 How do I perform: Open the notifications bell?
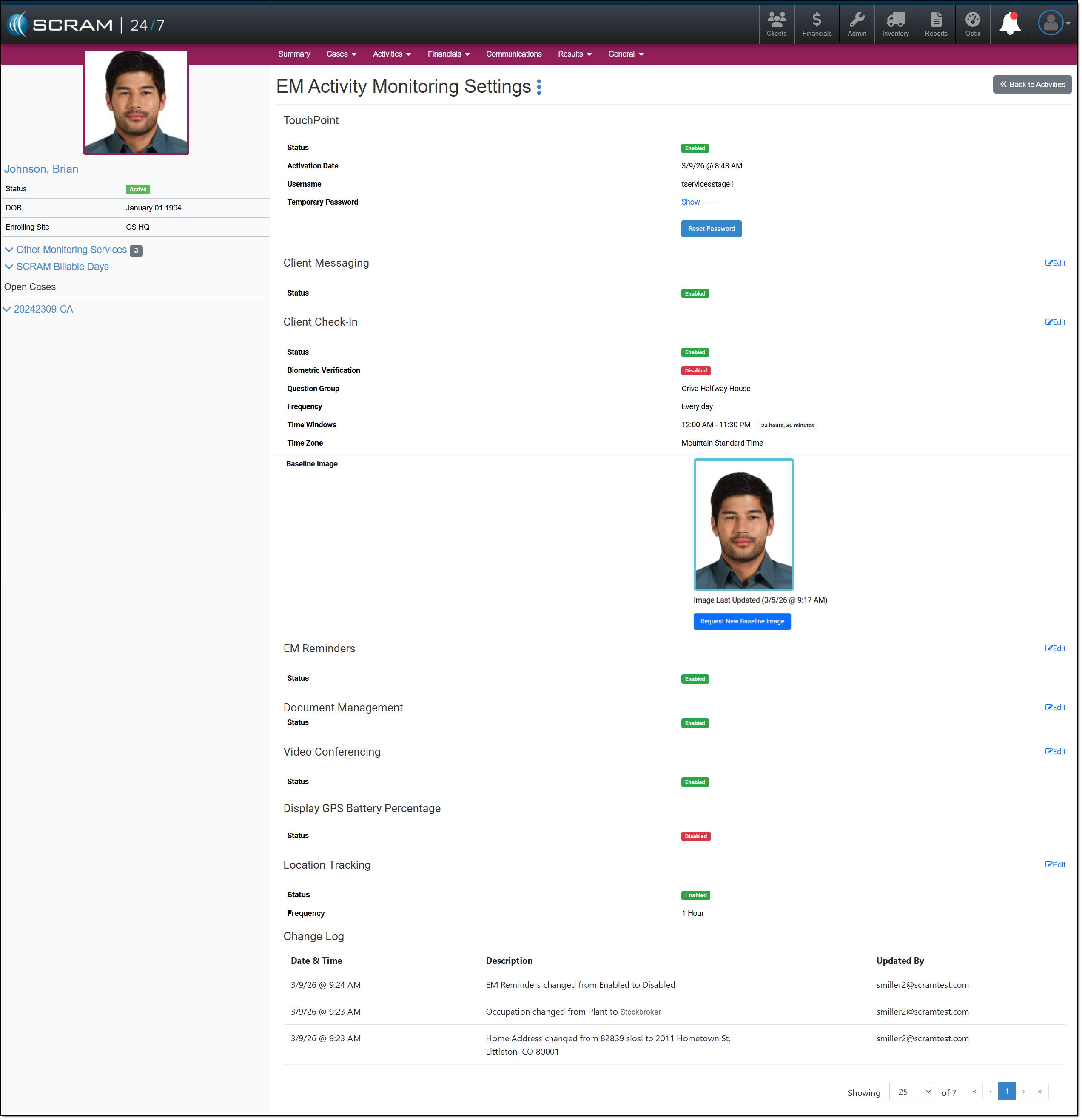point(1009,24)
